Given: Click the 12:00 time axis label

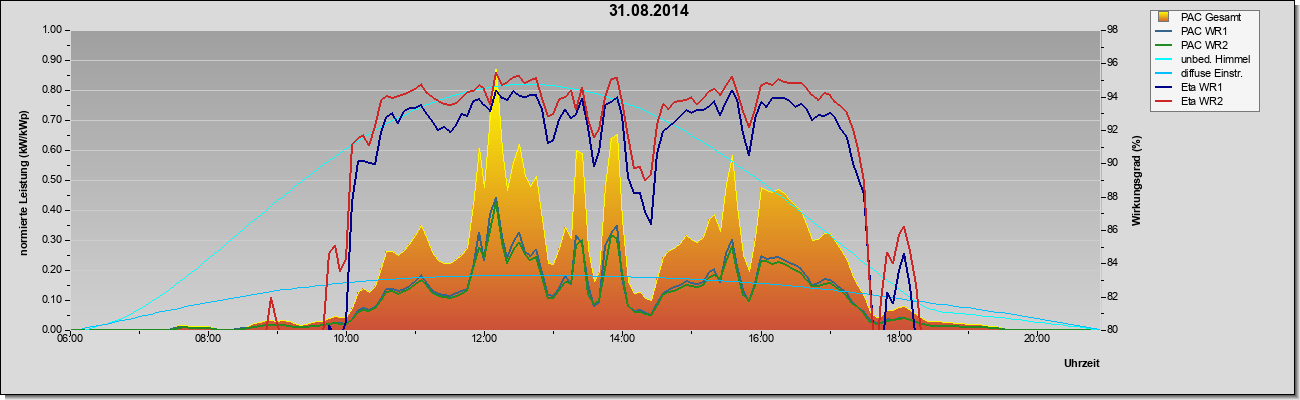Looking at the screenshot, I should click(484, 338).
